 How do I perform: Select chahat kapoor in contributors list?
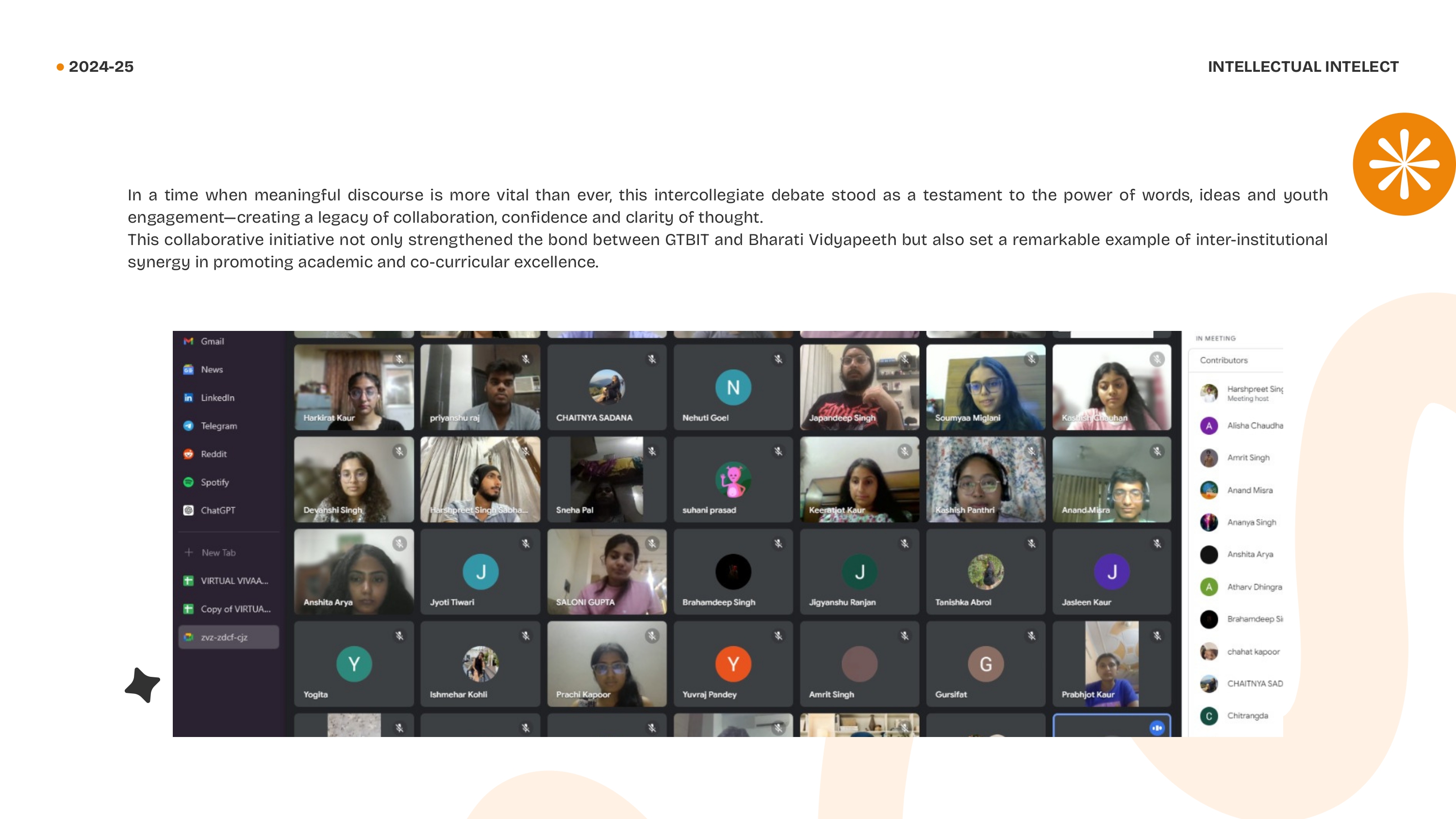tap(1241, 652)
